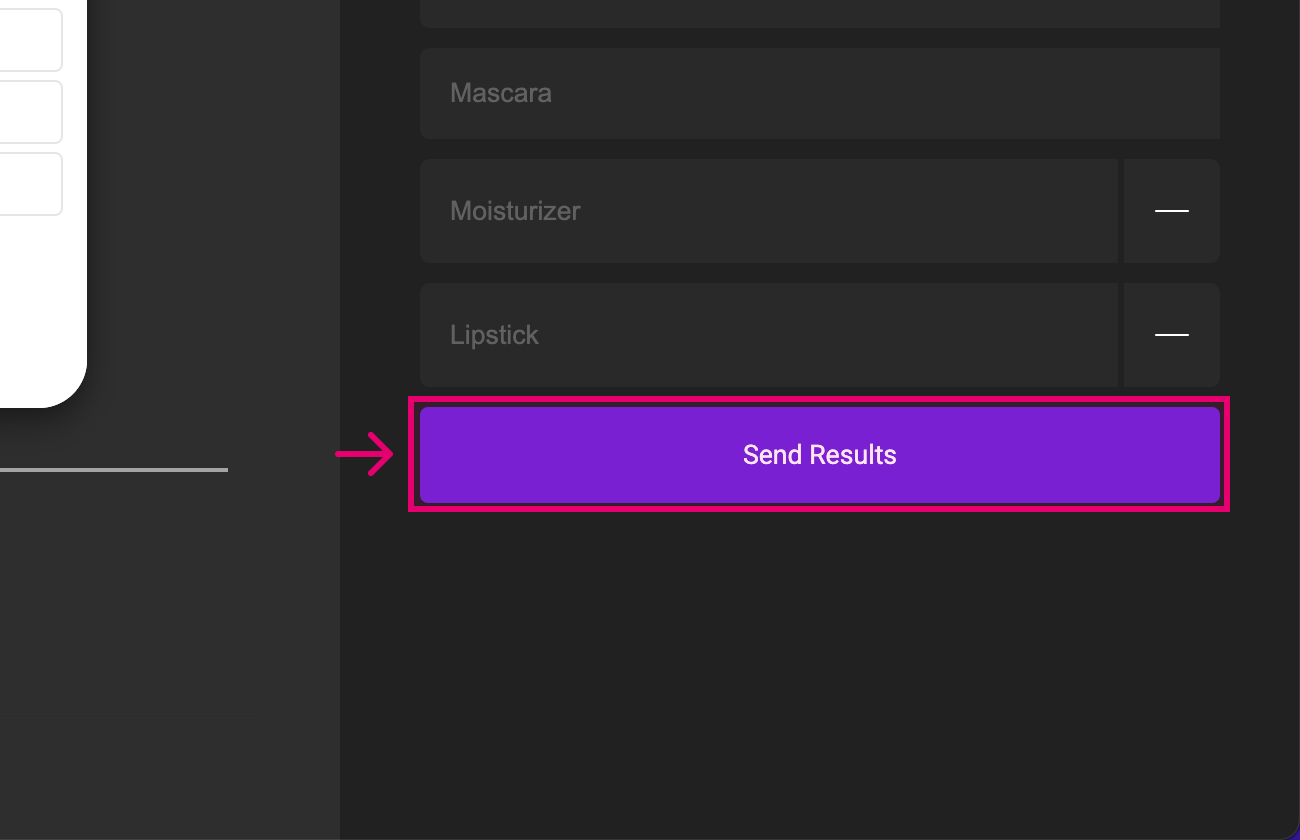Screen dimensions: 1300x840
Task: Click the Lipstick placeholder text
Action: click(x=494, y=335)
